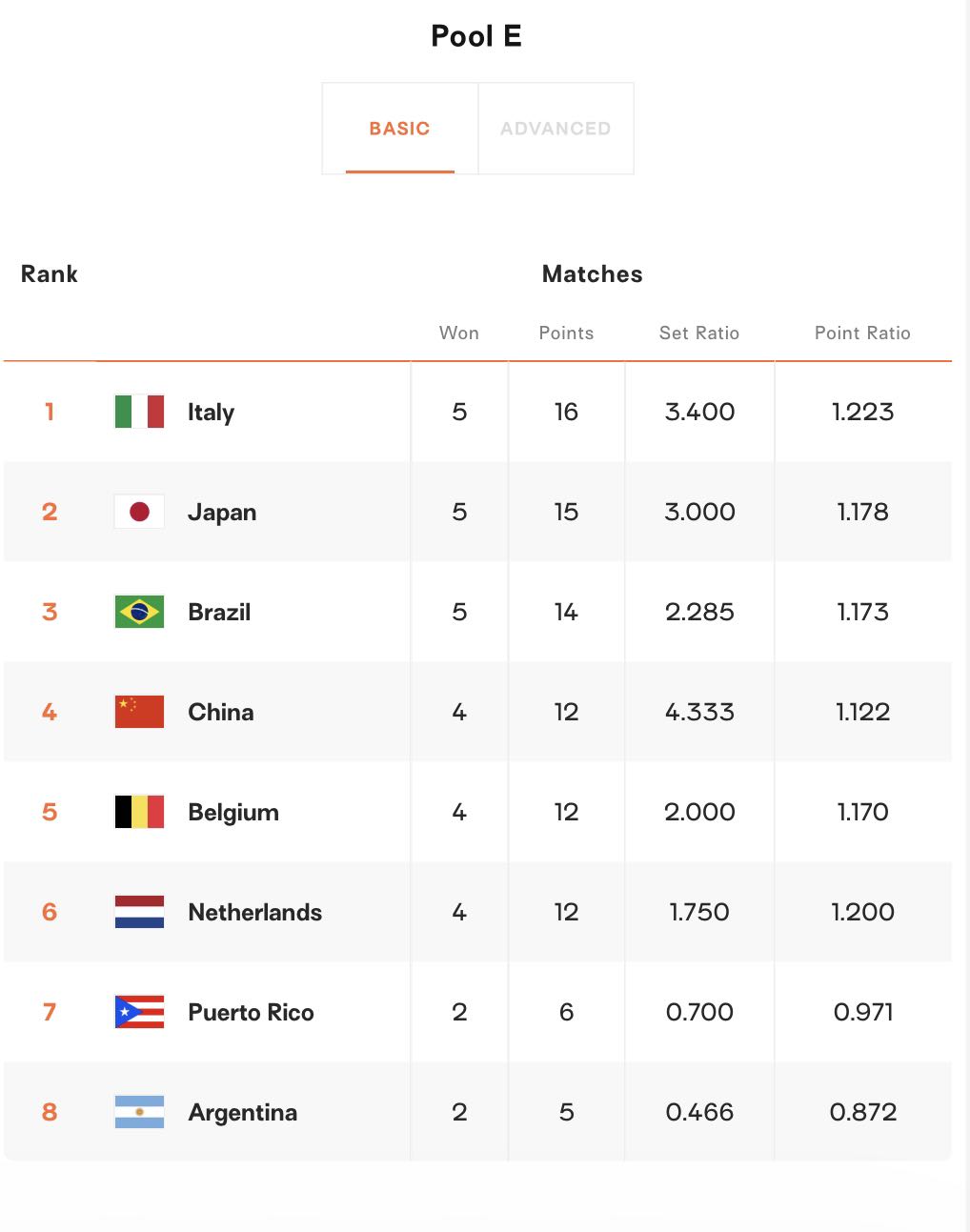Screen dimensions: 970x1232
Task: Click the Italy flag icon
Action: point(139,412)
